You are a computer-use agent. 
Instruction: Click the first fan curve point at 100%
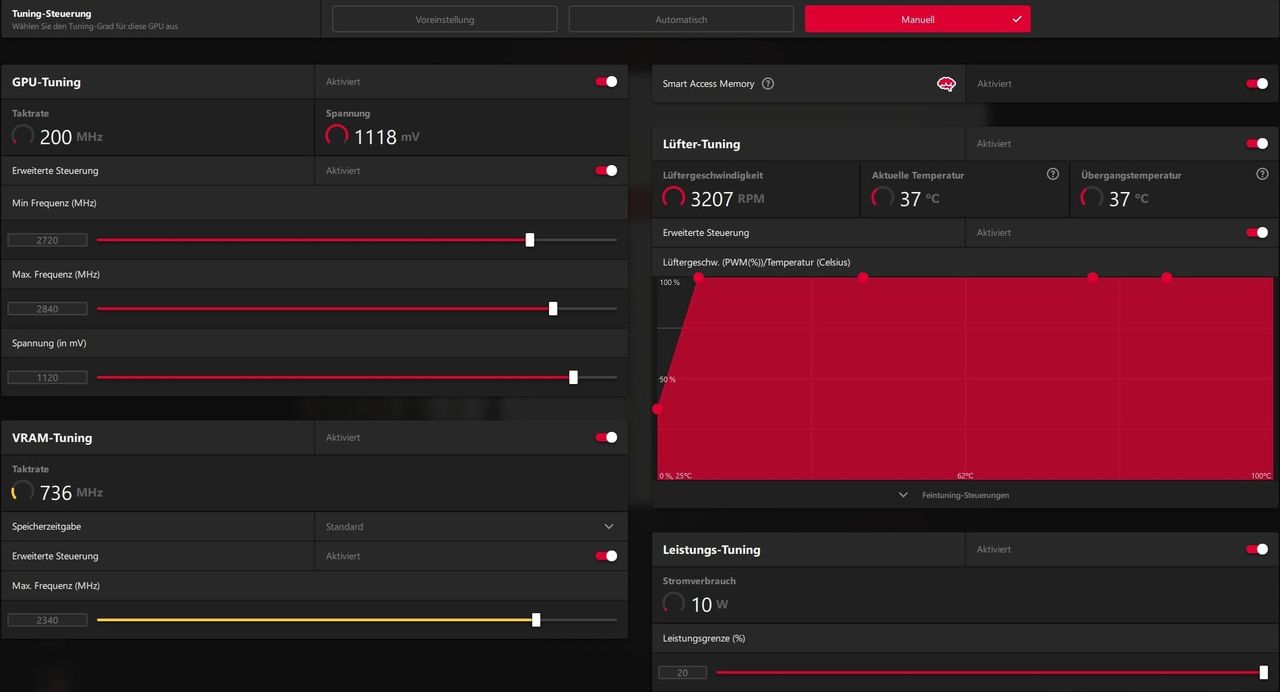pyautogui.click(x=698, y=277)
